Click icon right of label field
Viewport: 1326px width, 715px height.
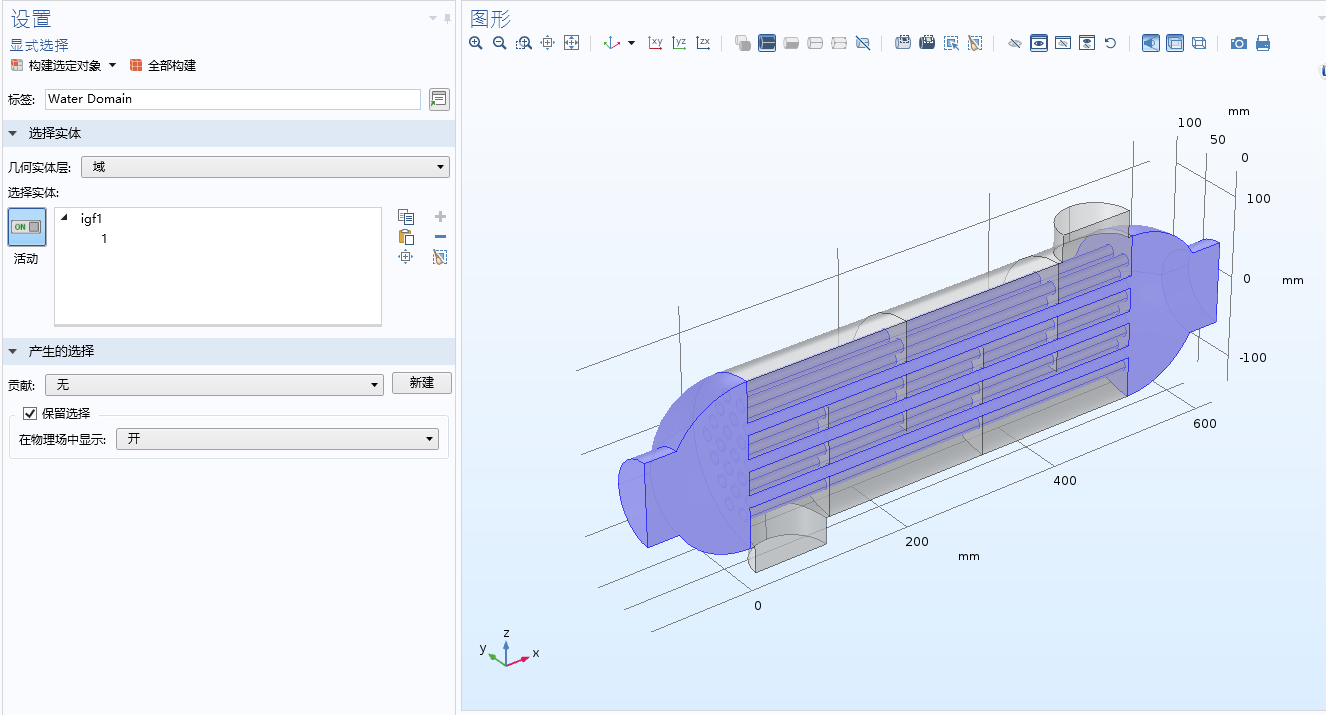point(439,99)
